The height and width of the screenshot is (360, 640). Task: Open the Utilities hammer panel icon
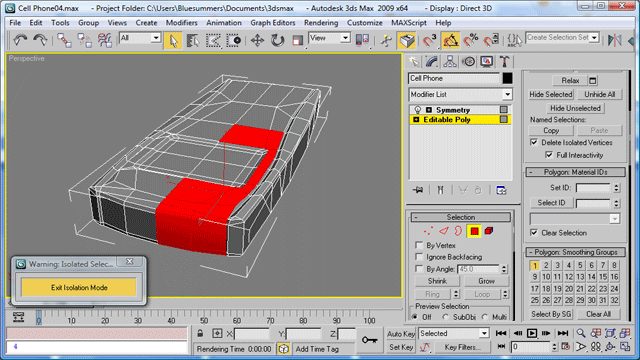tap(504, 62)
